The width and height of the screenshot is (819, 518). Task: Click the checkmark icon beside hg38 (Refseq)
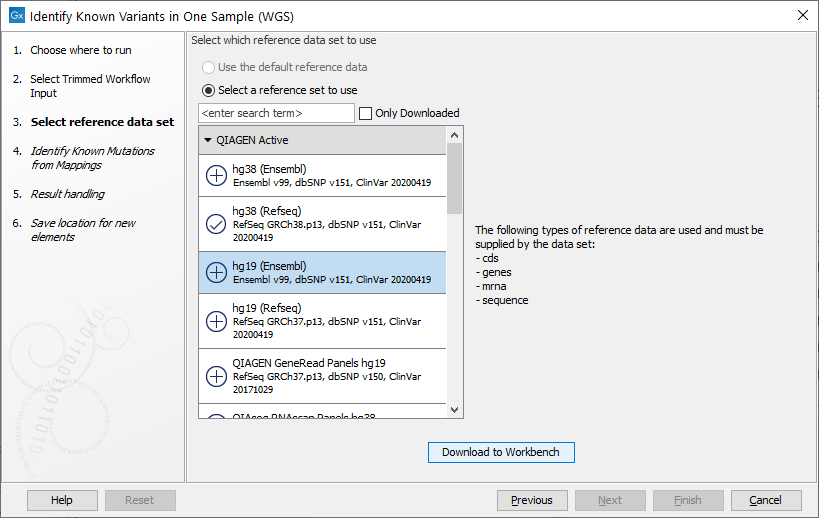pos(216,224)
